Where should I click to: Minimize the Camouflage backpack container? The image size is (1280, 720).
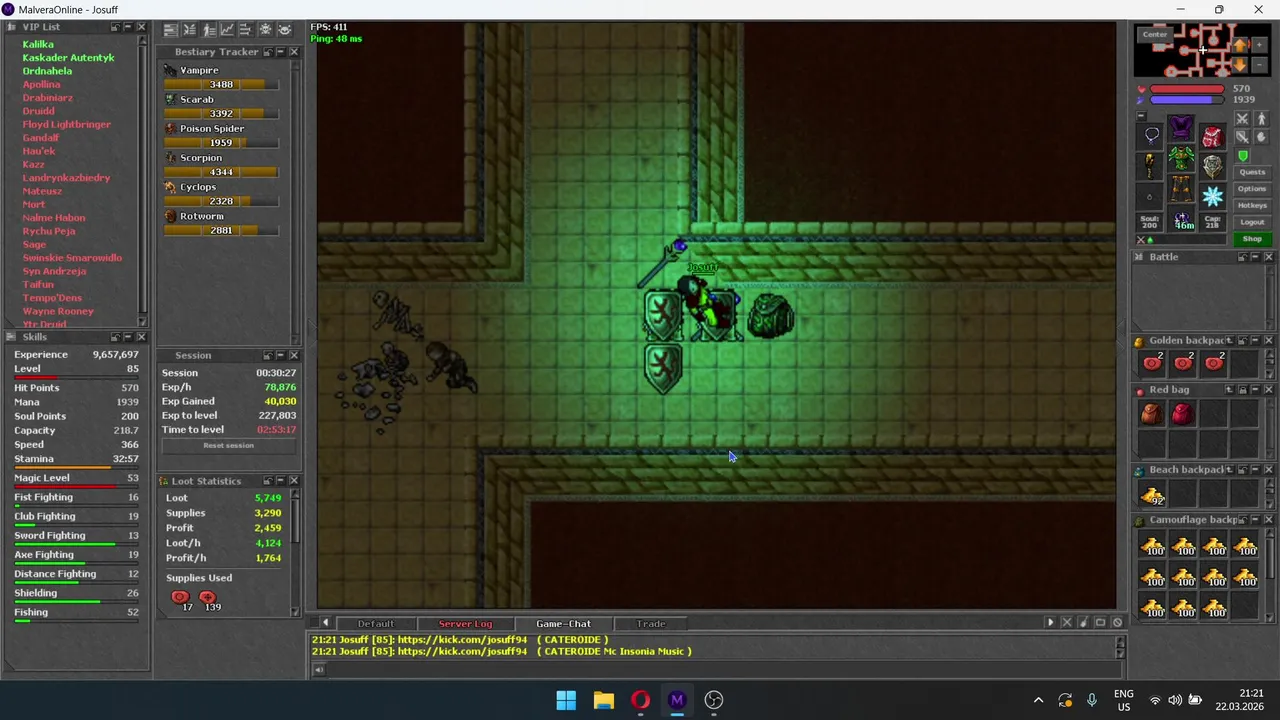(x=1255, y=520)
